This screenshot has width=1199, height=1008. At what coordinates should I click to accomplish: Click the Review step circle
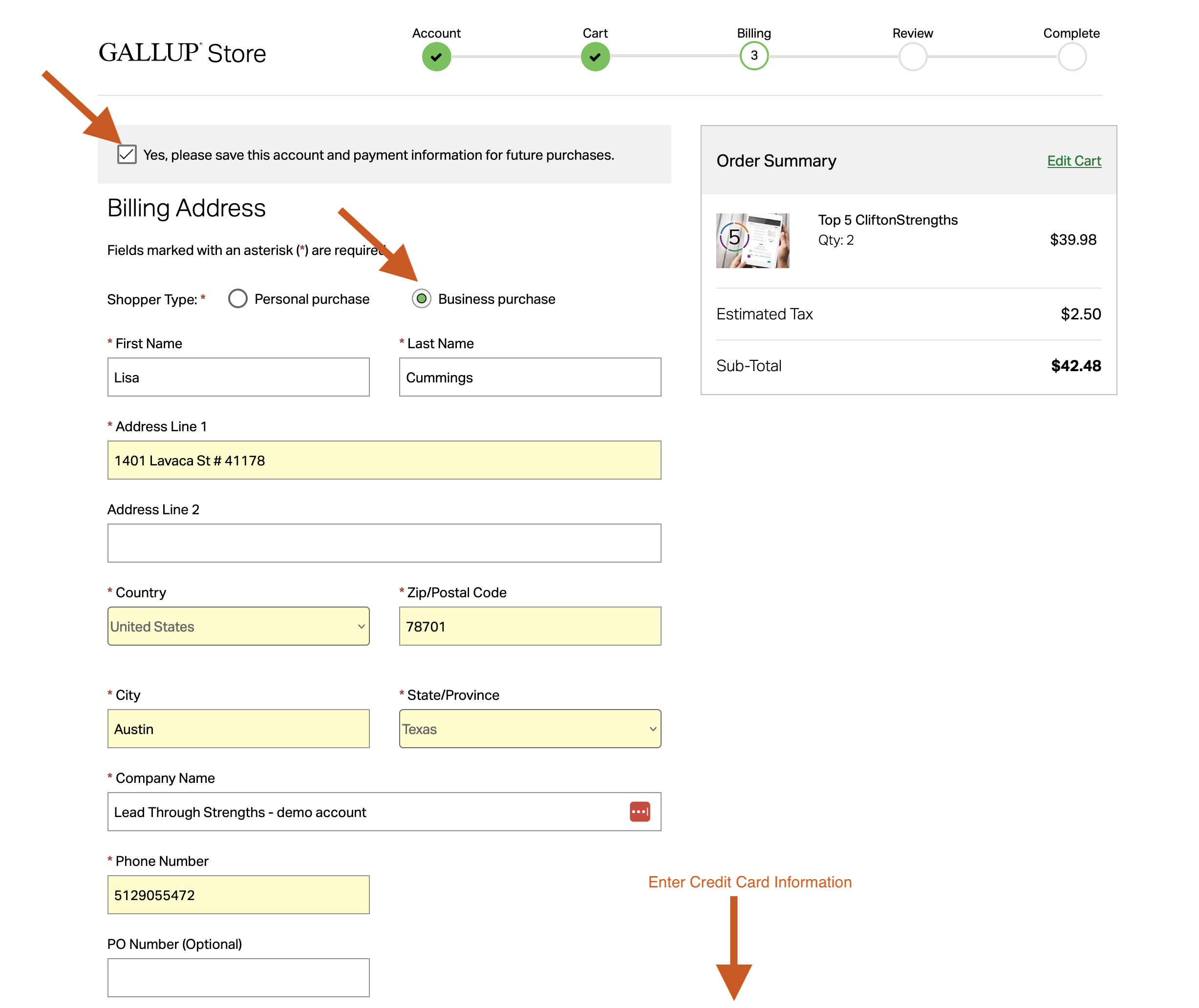point(913,57)
